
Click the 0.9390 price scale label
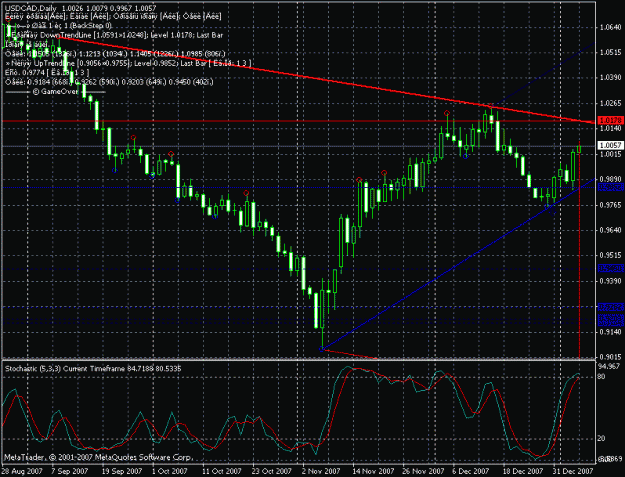[610, 281]
